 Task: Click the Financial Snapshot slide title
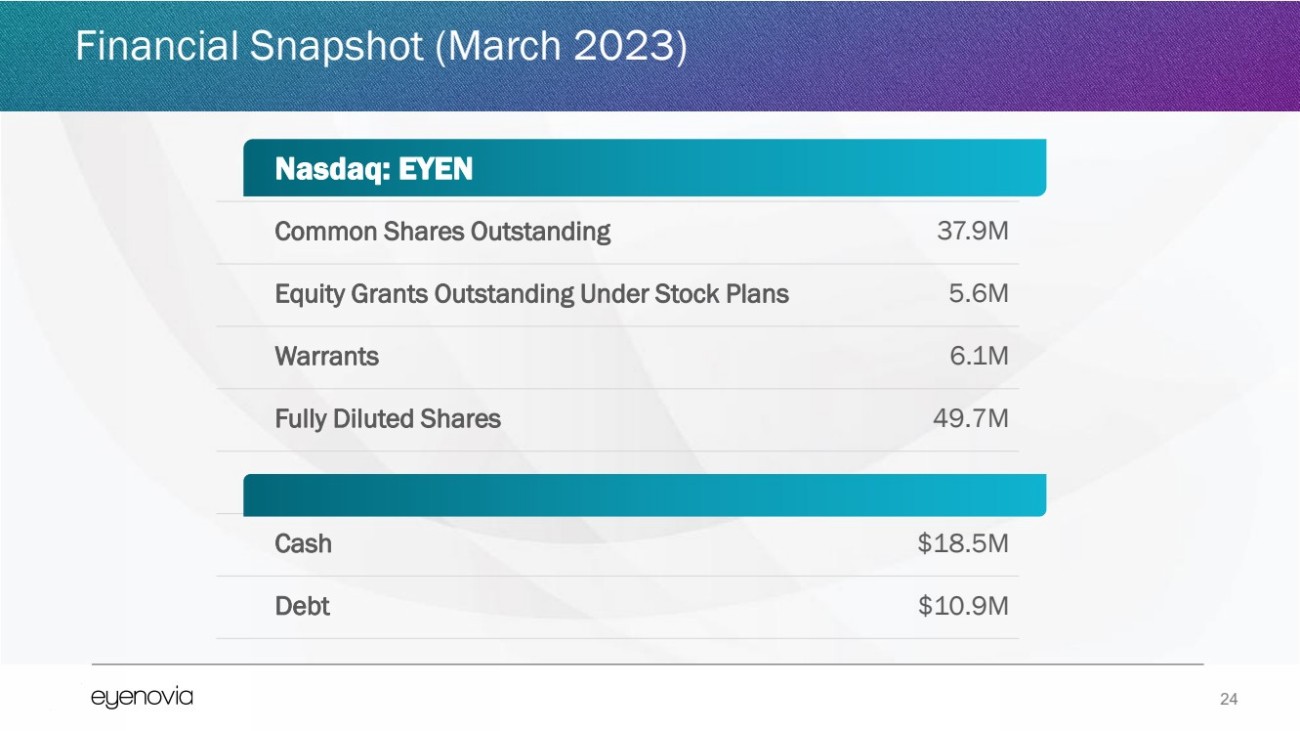(x=381, y=47)
